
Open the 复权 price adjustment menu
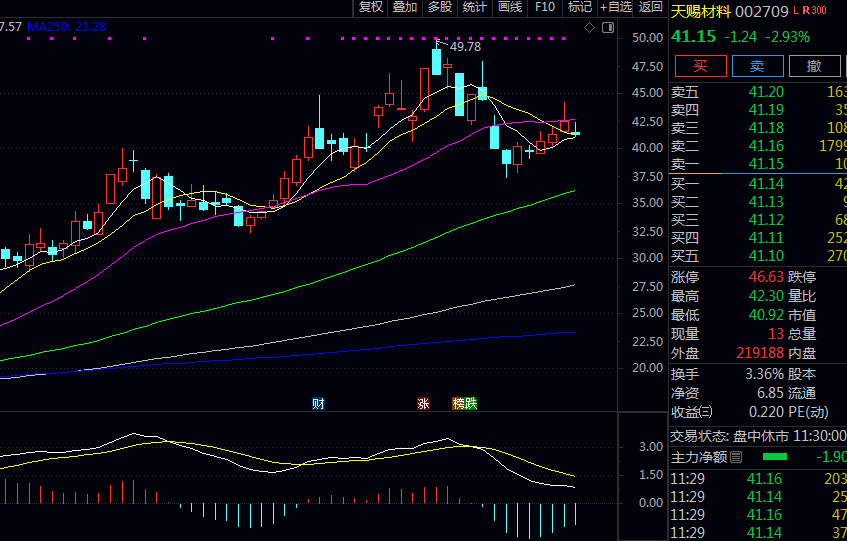(371, 7)
